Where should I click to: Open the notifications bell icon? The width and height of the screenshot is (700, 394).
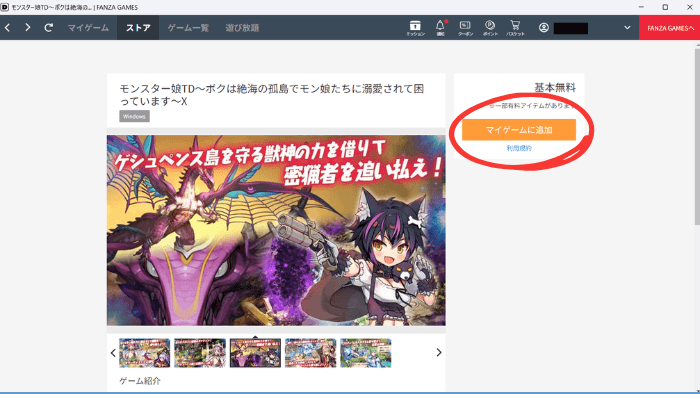click(440, 28)
